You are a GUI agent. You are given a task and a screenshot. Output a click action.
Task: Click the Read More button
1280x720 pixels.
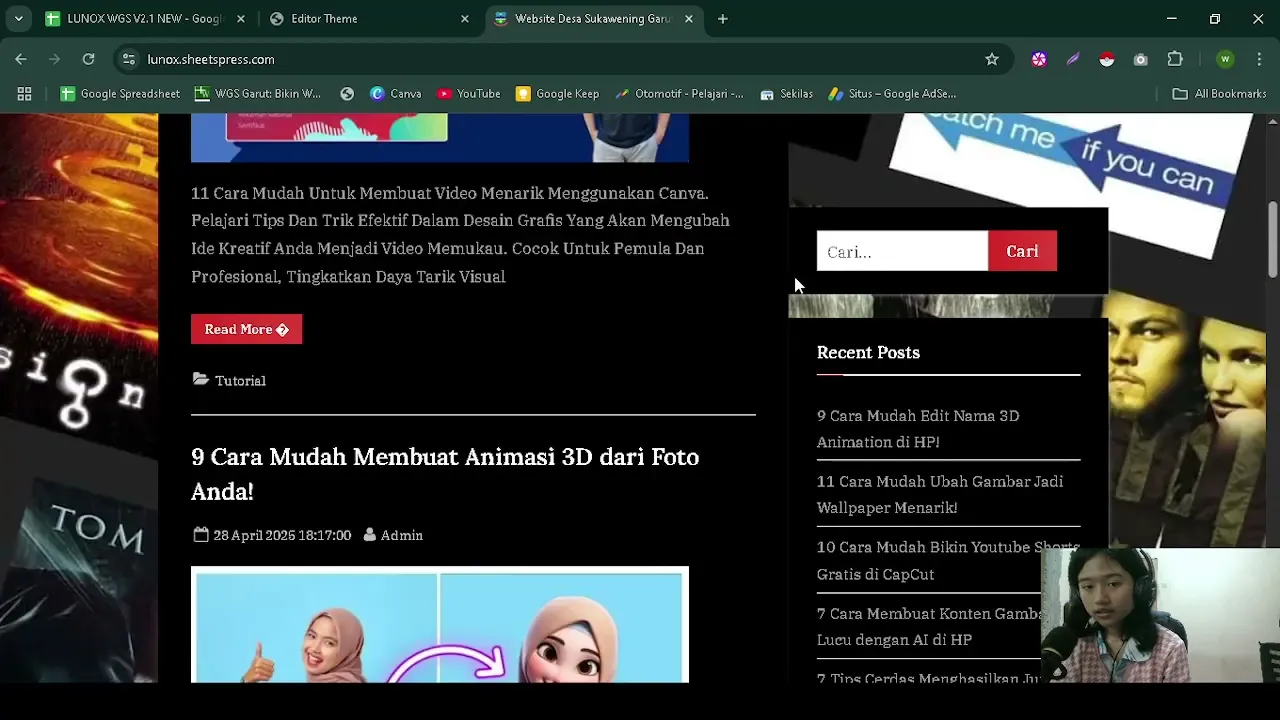coord(246,329)
